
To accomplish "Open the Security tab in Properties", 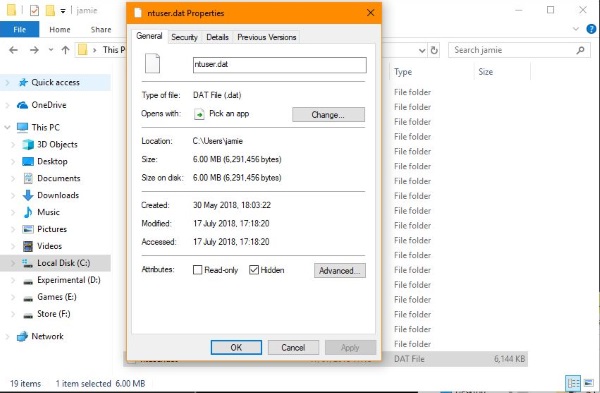I will [184, 37].
